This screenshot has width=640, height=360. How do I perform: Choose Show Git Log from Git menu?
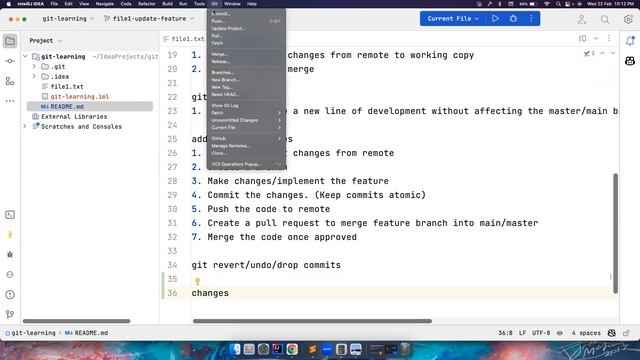(x=246, y=105)
